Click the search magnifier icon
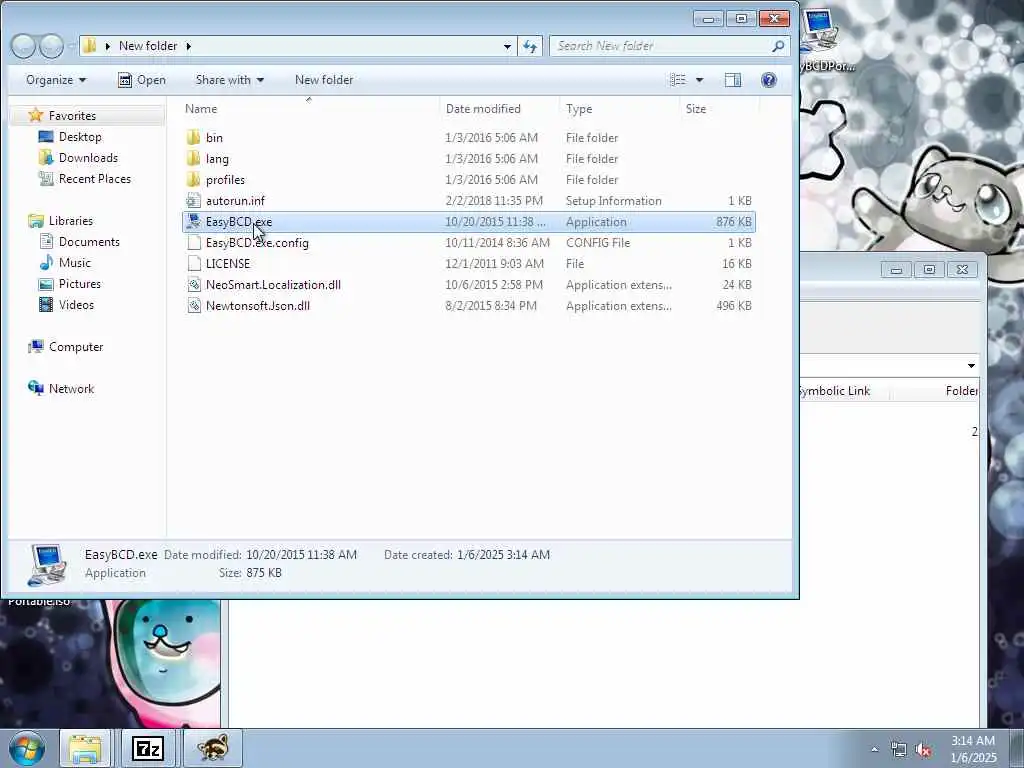 coord(778,46)
